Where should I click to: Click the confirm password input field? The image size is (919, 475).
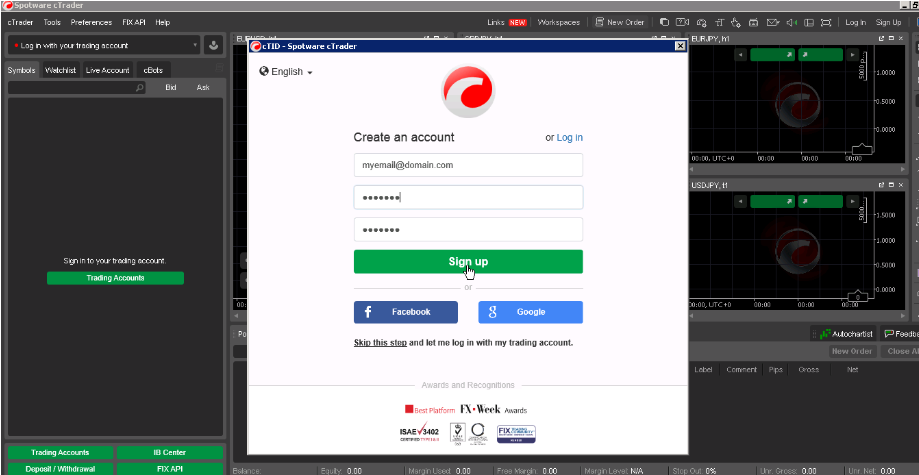(468, 229)
